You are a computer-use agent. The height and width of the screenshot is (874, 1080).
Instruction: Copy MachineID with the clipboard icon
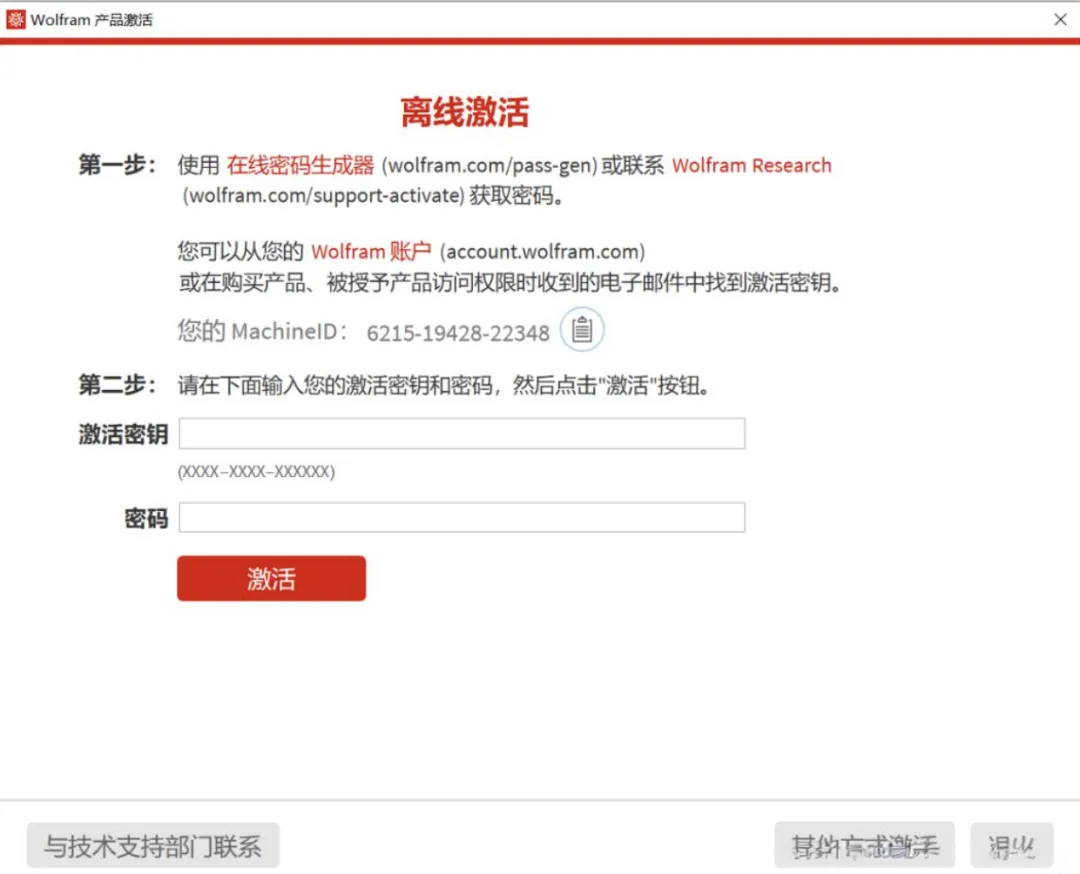pyautogui.click(x=582, y=329)
